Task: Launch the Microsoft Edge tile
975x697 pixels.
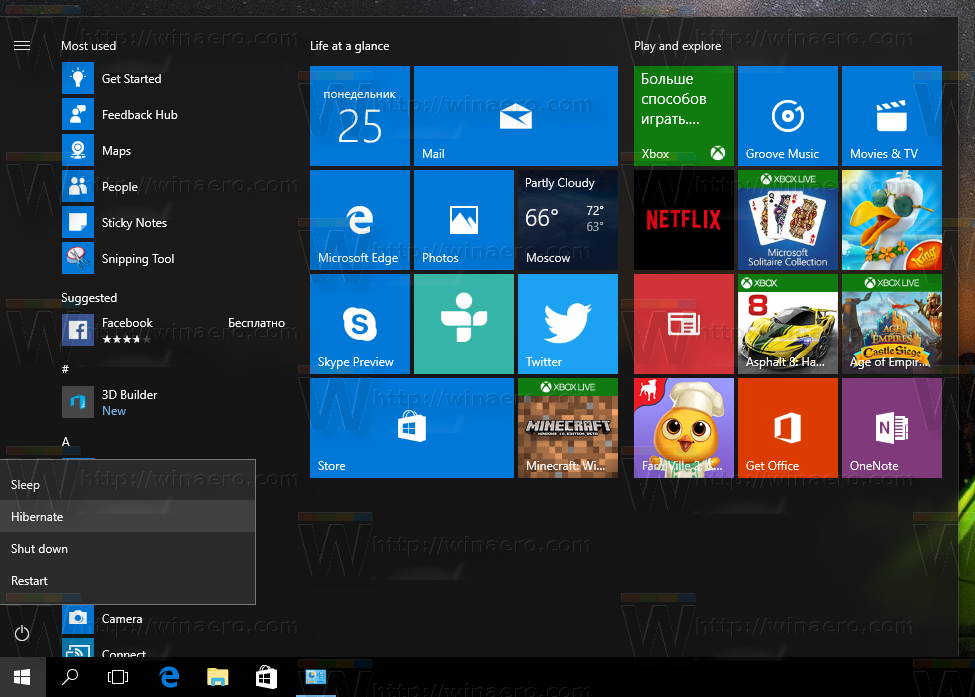Action: tap(360, 219)
